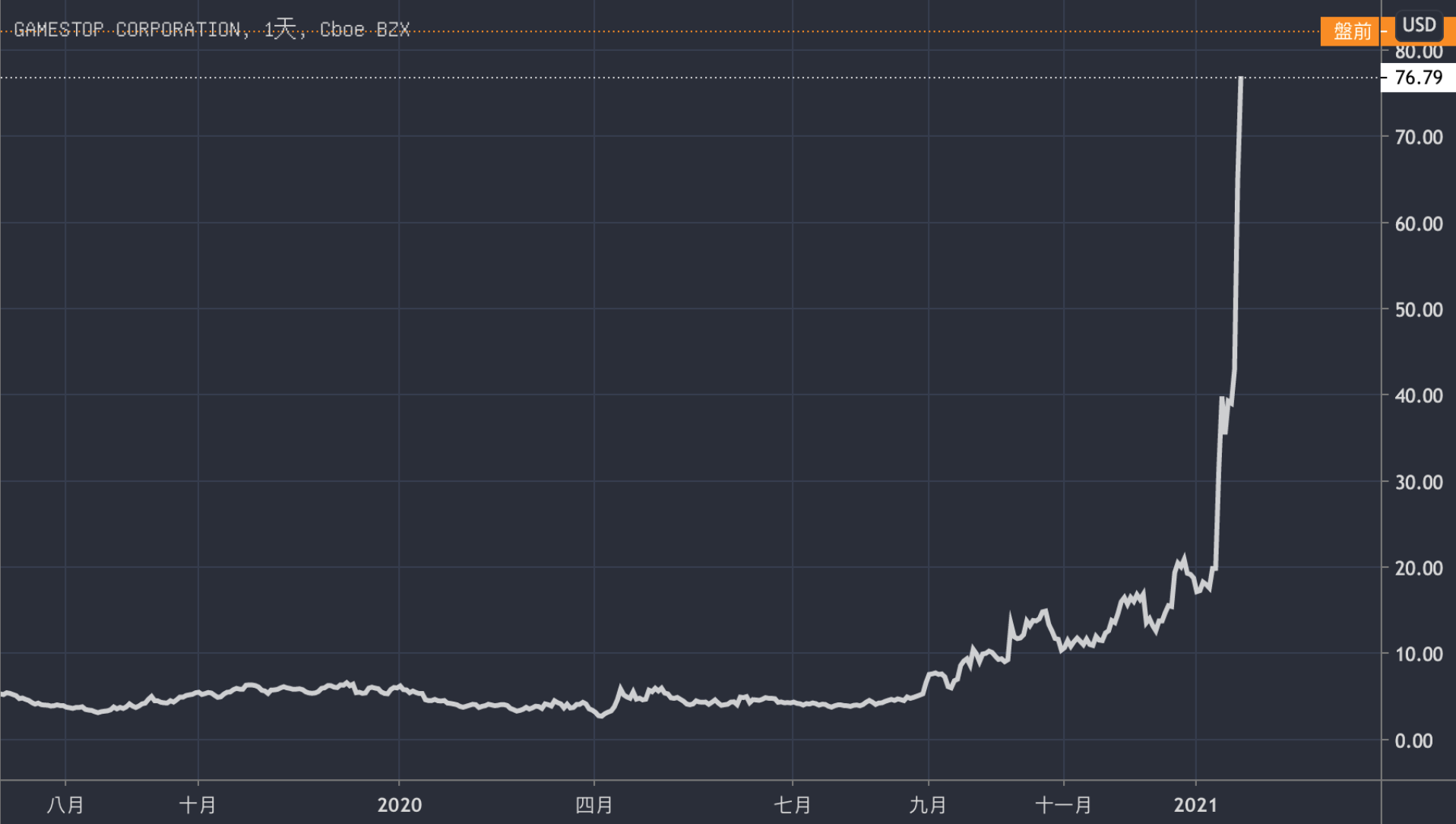Select 七月 on the time axis

tap(793, 805)
